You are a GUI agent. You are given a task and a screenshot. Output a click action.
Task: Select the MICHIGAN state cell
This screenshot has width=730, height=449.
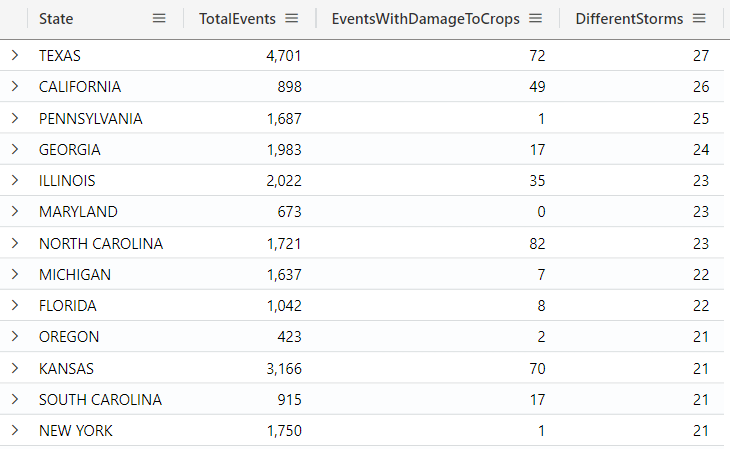pyautogui.click(x=75, y=275)
